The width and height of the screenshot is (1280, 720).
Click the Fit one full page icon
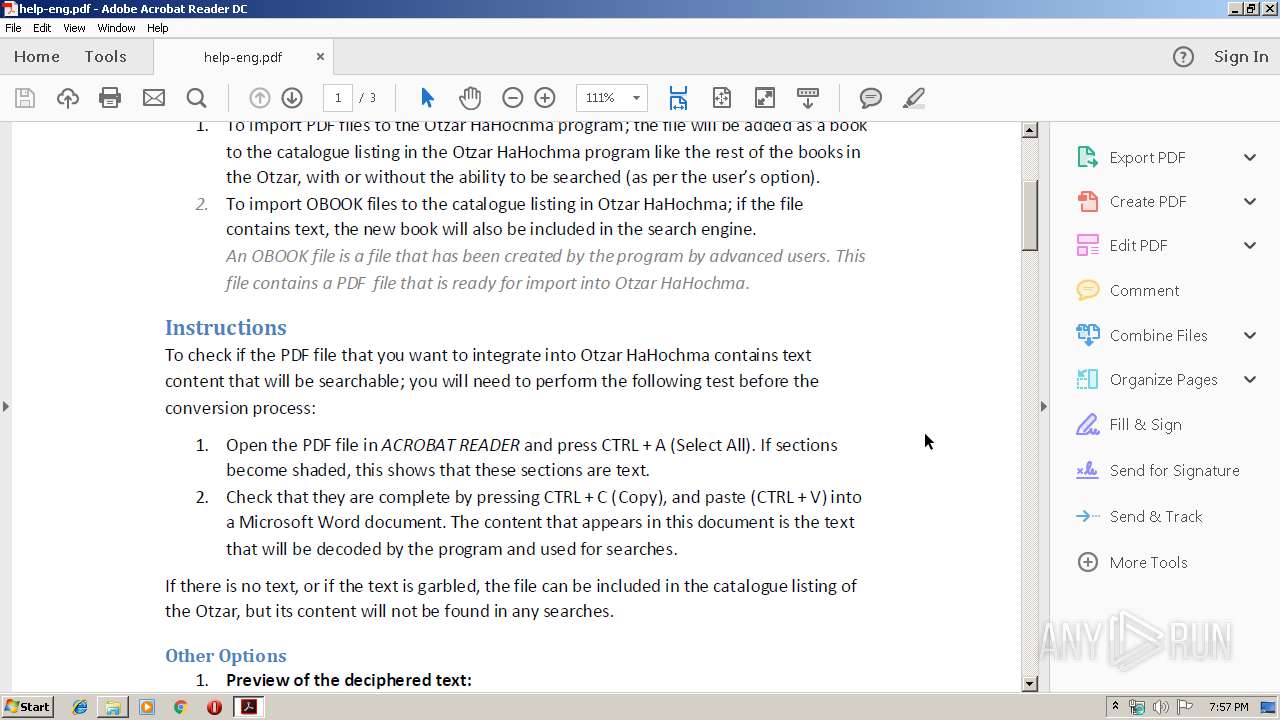click(722, 98)
